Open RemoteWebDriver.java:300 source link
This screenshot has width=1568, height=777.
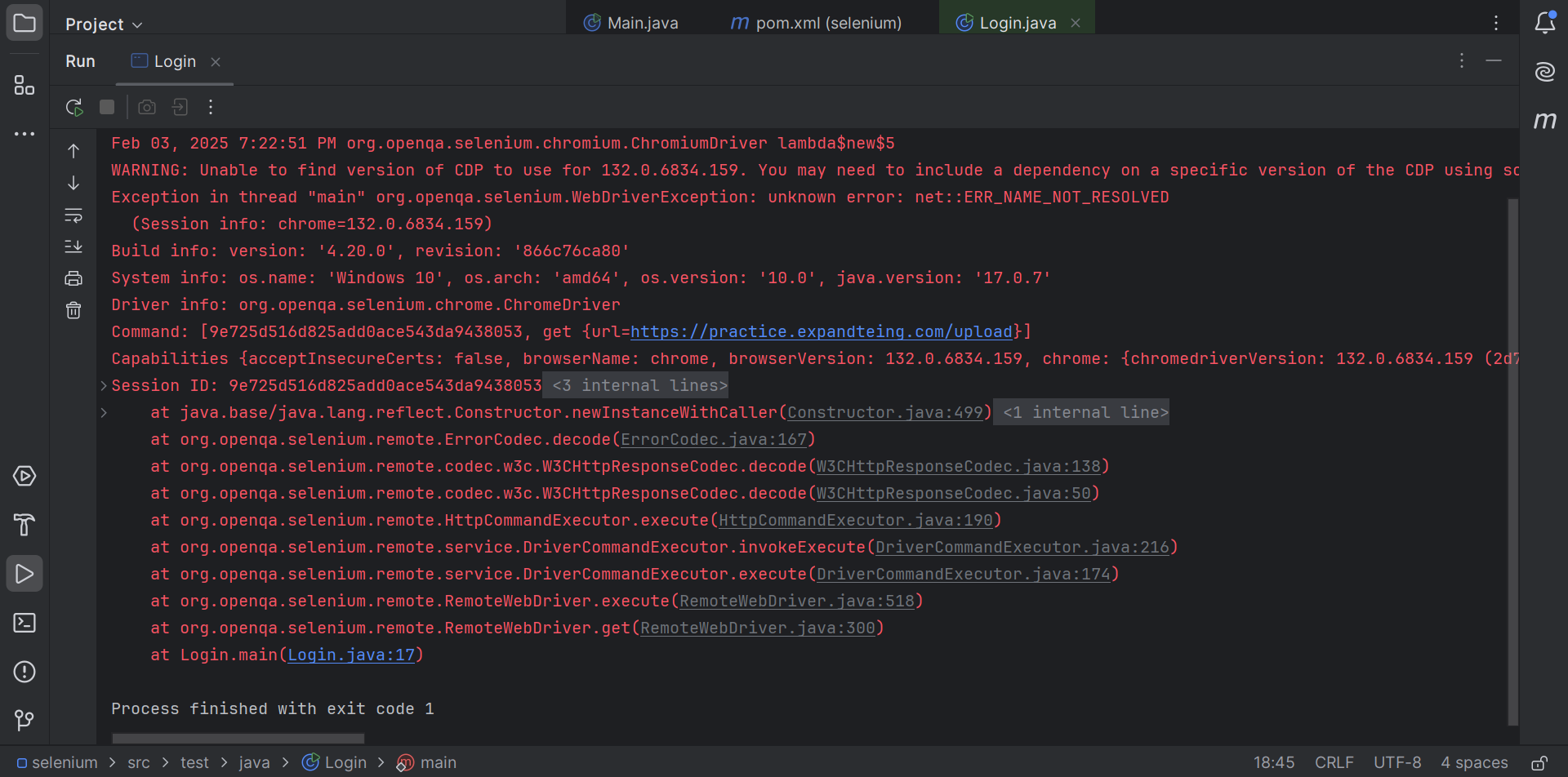click(757, 628)
